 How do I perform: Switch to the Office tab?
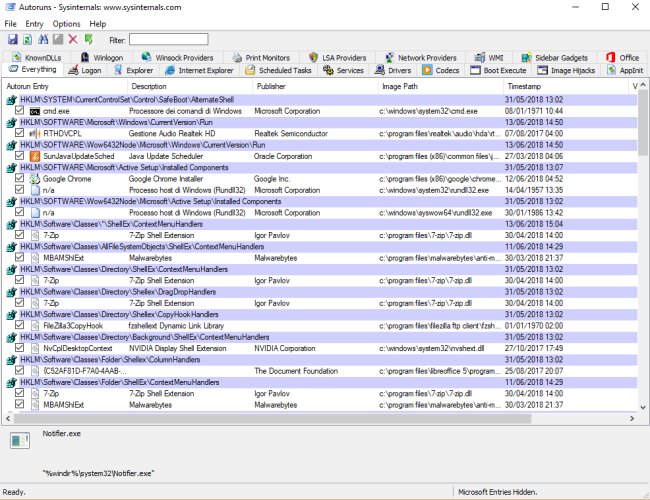pyautogui.click(x=623, y=58)
